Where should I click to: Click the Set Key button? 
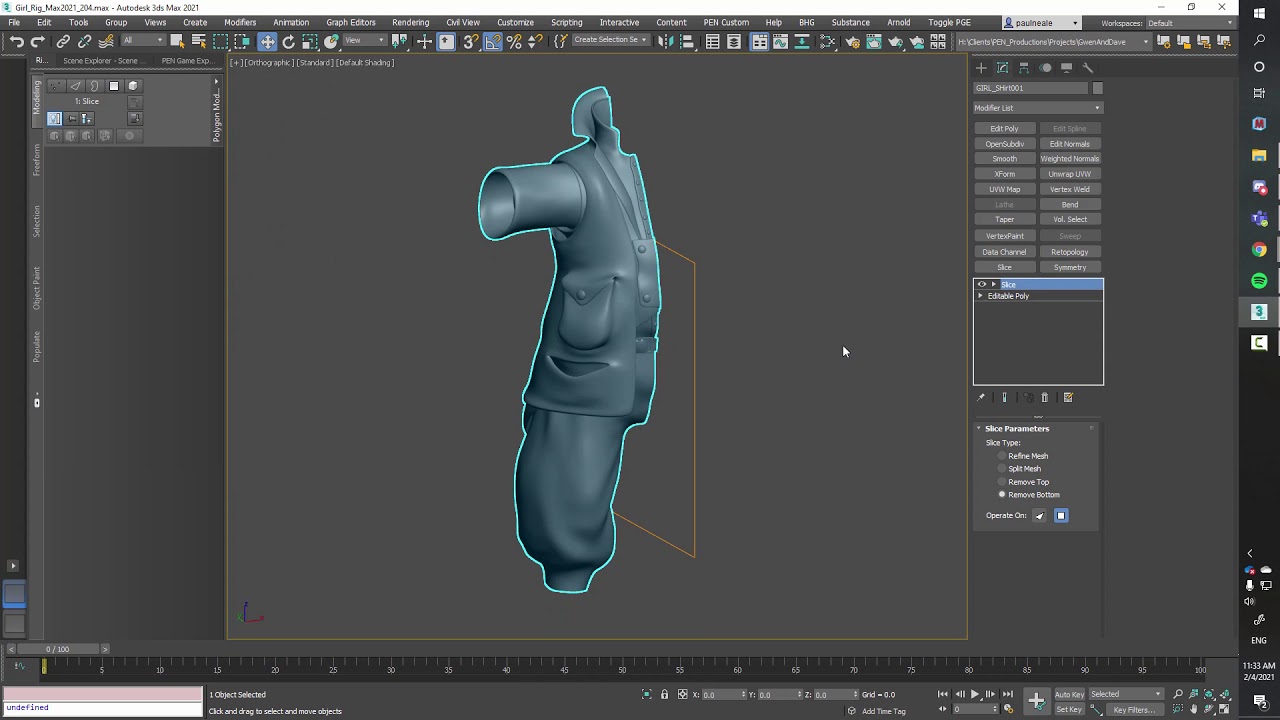[1069, 710]
